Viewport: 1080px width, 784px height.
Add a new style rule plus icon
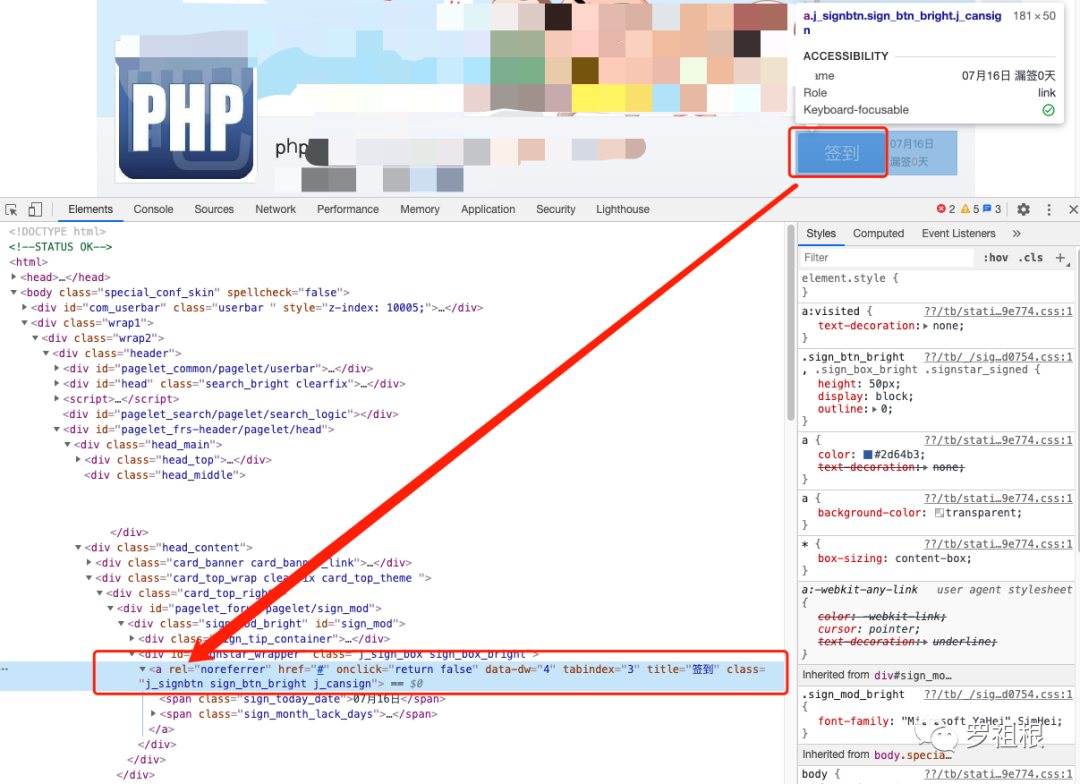pos(1061,258)
